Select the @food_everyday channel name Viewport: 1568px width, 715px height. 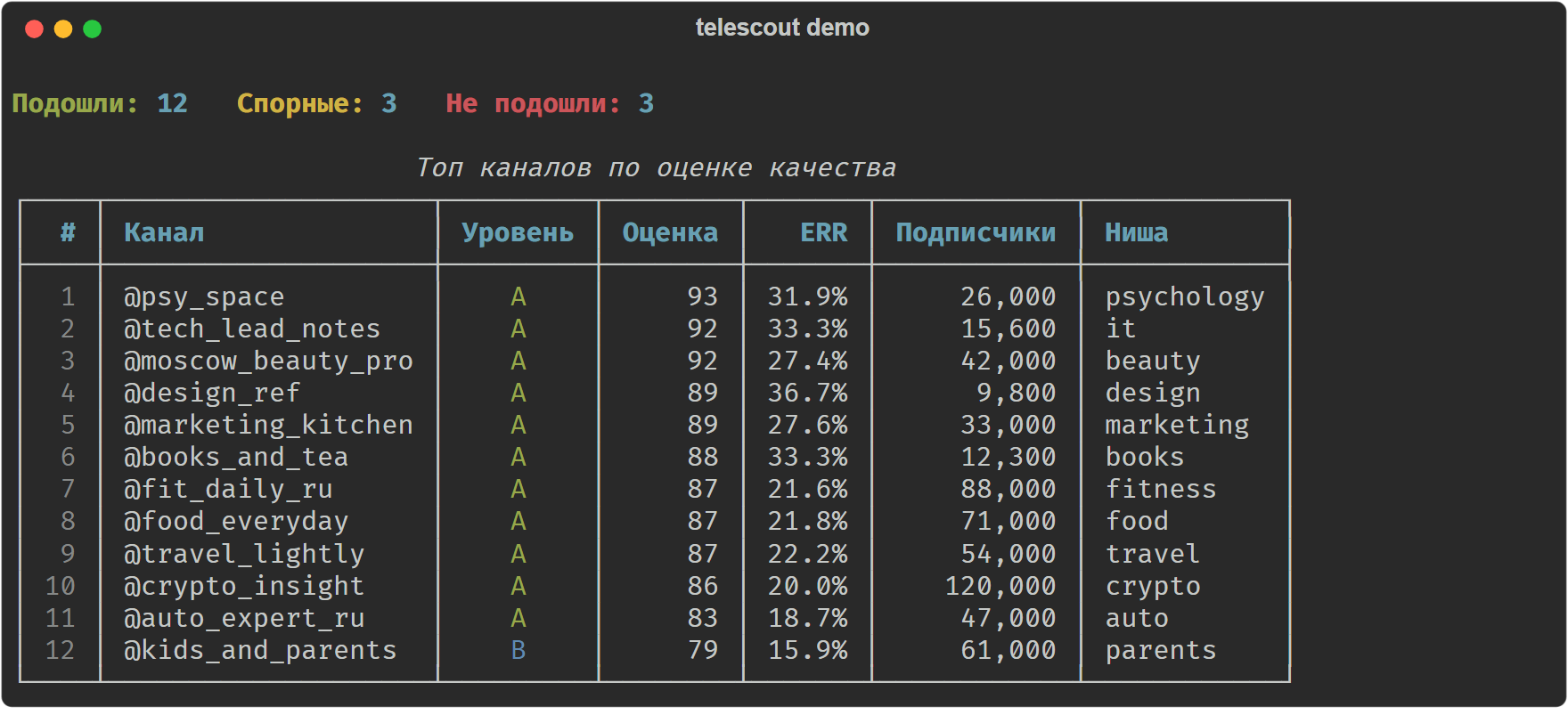236,521
